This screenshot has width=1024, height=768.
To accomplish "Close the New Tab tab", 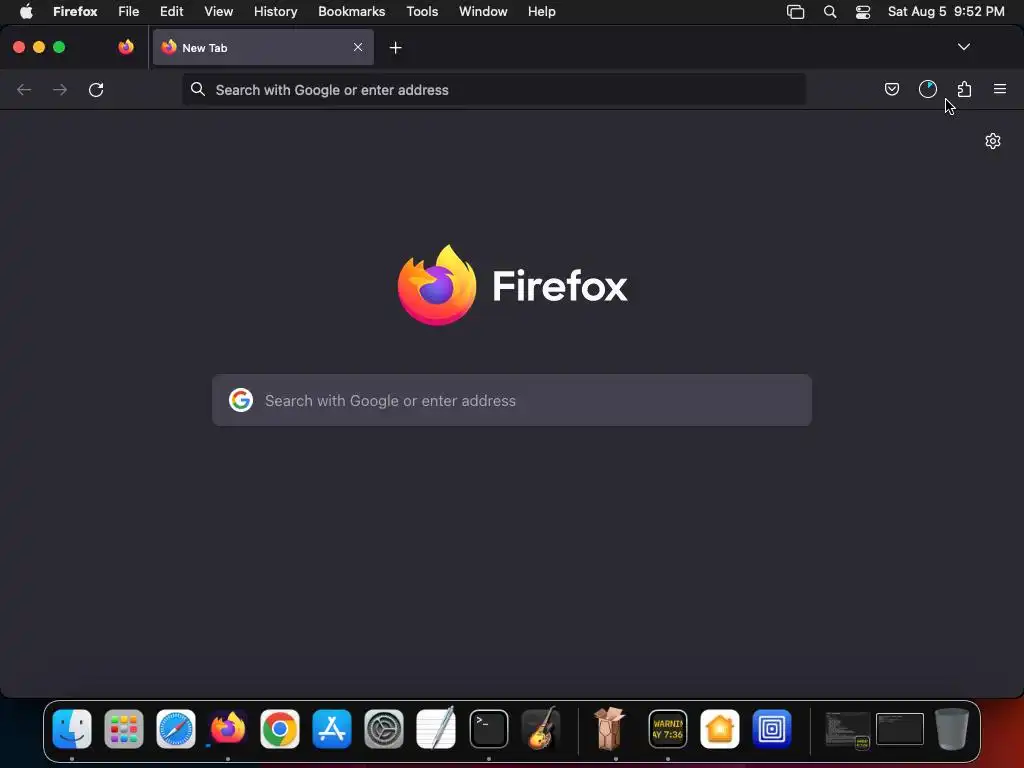I will pyautogui.click(x=358, y=47).
